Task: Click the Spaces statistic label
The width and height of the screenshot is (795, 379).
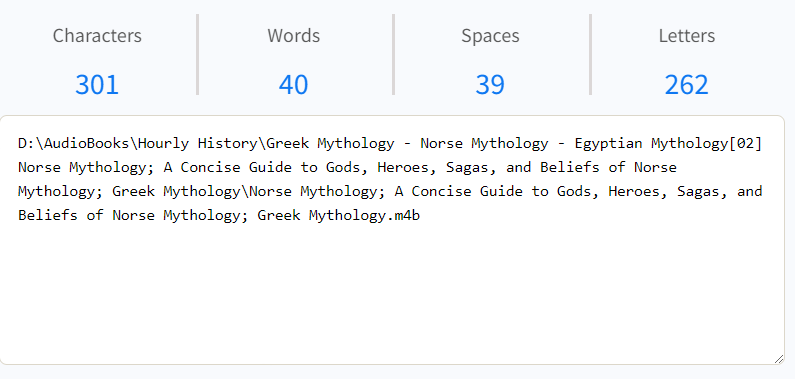Action: pos(490,35)
